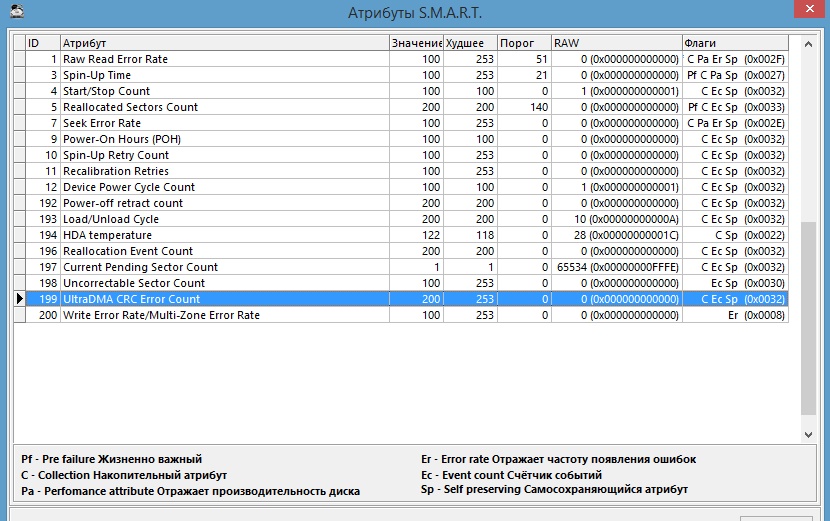The height and width of the screenshot is (521, 830).
Task: Click flags Ec Sp (0x0030)
Action: point(748,283)
